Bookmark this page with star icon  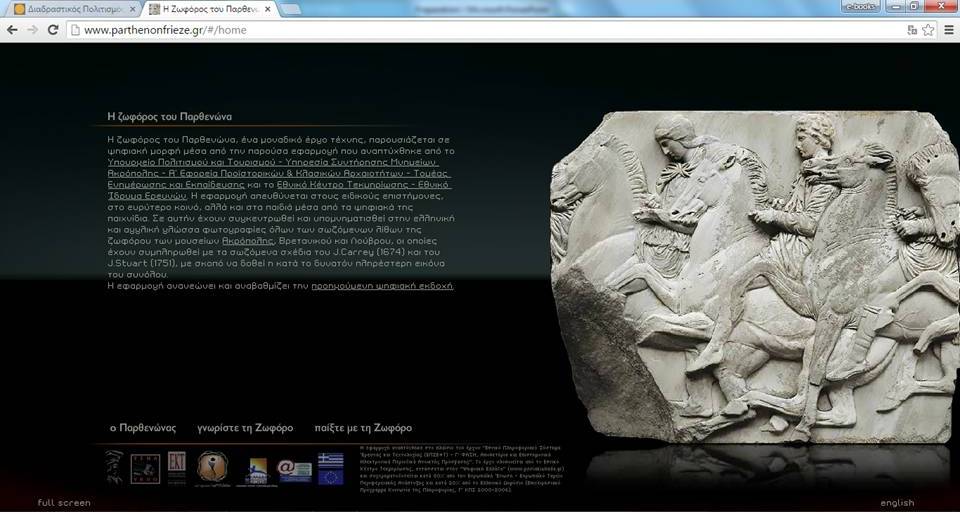tap(928, 30)
